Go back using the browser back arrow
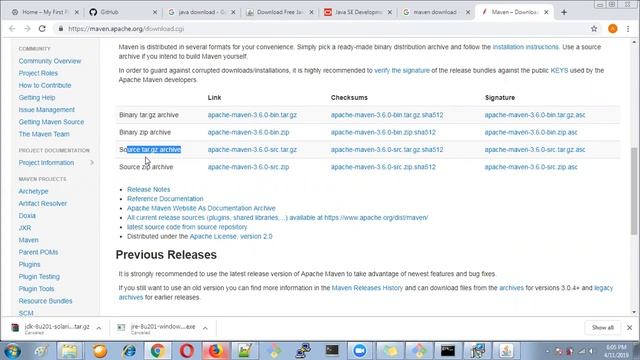Viewport: 640px width, 360px height. click(12, 29)
